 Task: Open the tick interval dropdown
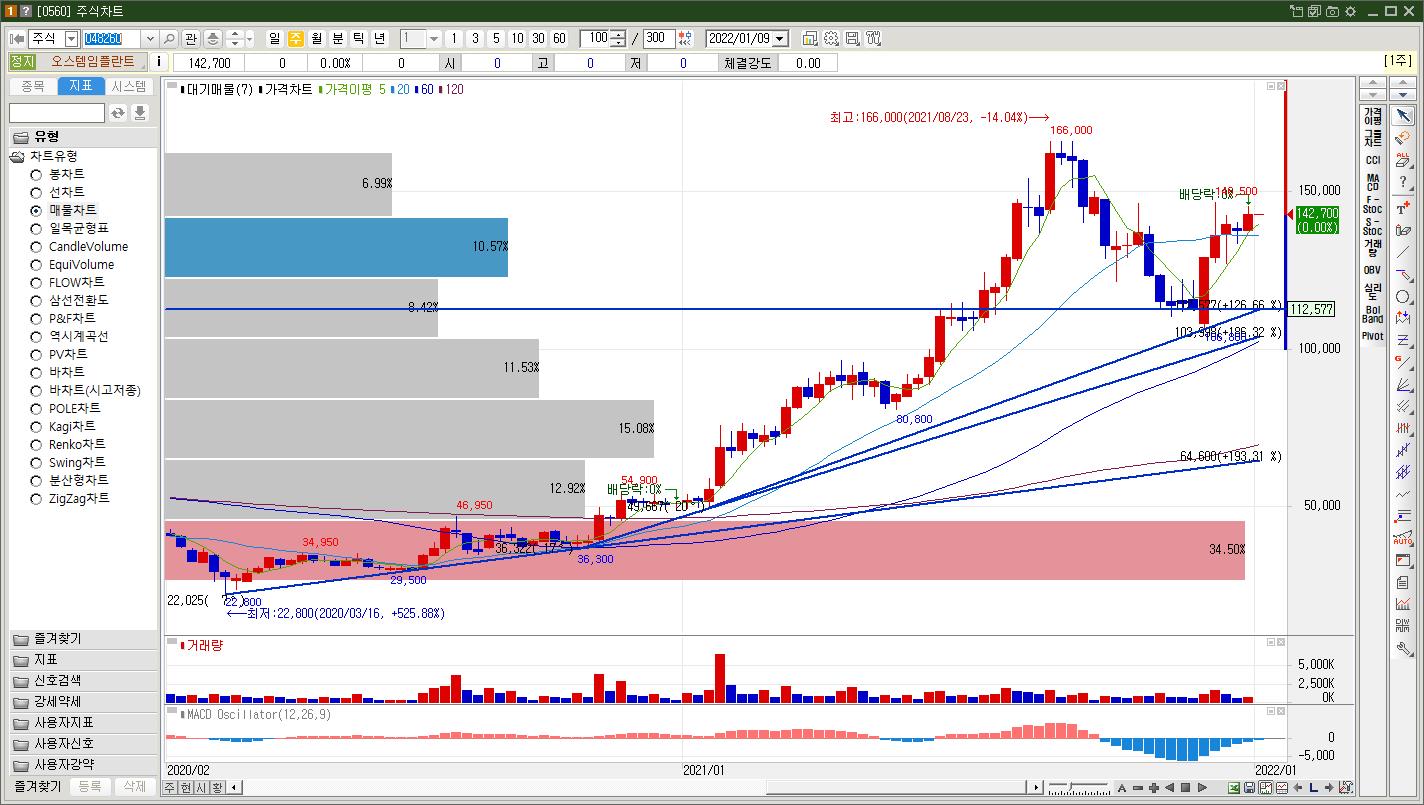(434, 38)
